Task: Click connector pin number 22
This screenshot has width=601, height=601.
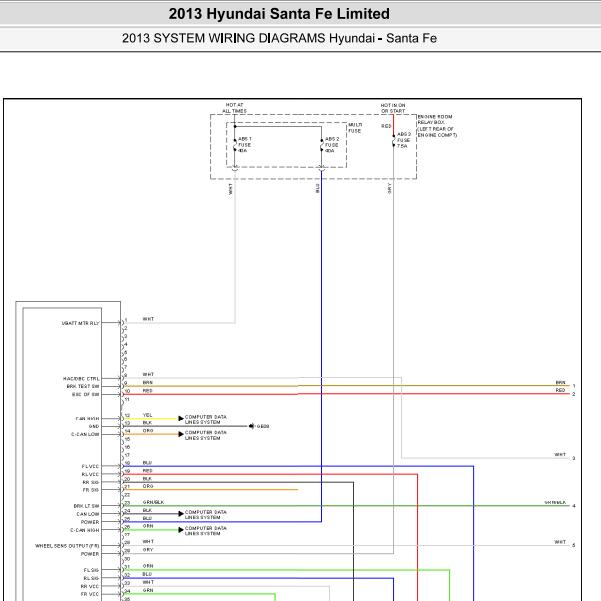Action: pos(127,495)
